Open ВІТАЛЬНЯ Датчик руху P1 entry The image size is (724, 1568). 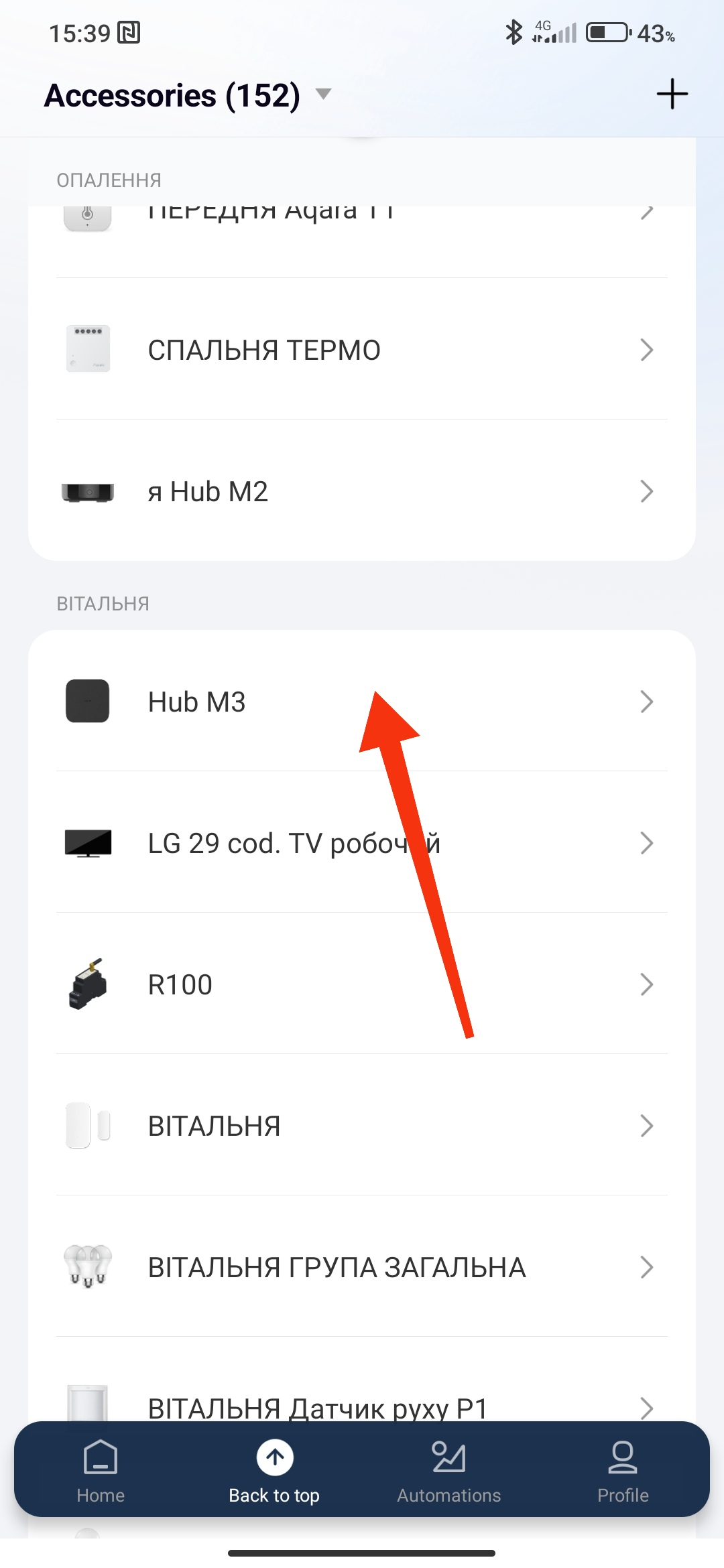(x=318, y=1407)
